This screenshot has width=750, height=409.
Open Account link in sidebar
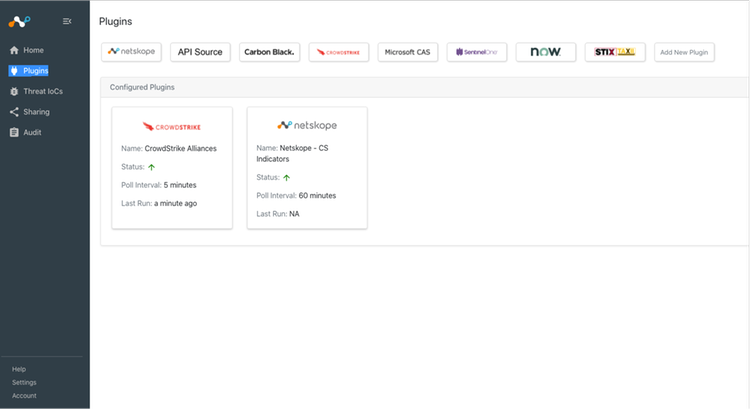(24, 396)
